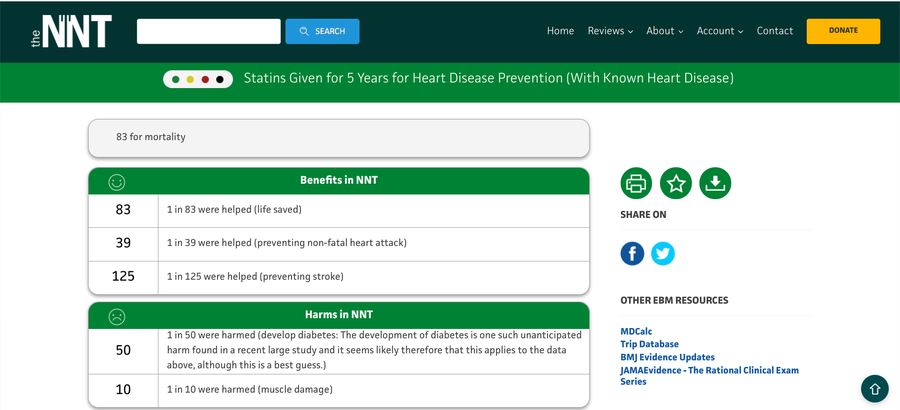900x410 pixels.
Task: Click the sad face Harms icon
Action: tap(117, 316)
